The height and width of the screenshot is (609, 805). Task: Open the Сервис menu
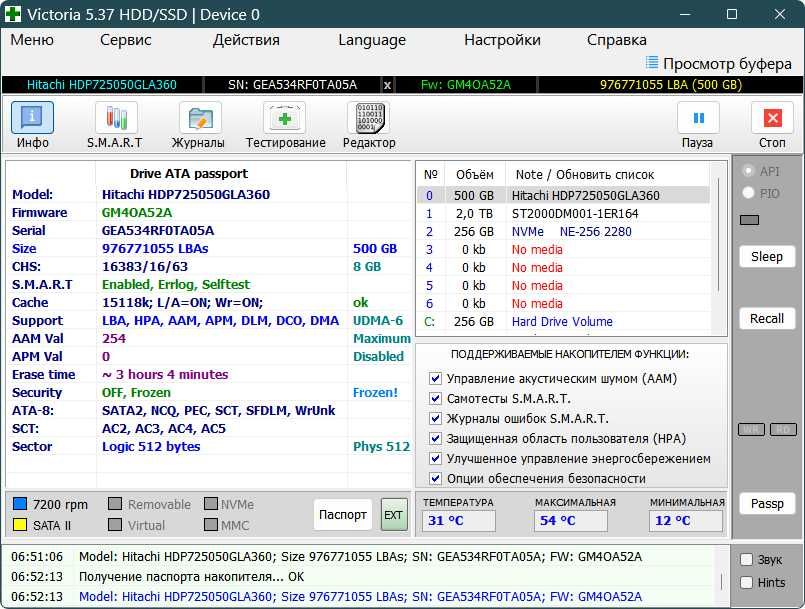pos(126,40)
